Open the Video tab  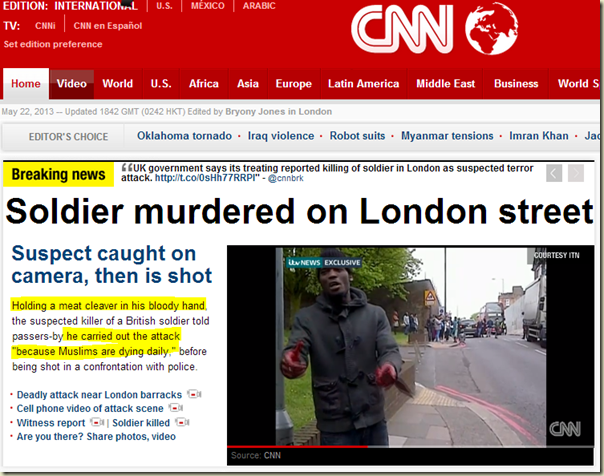click(x=72, y=84)
